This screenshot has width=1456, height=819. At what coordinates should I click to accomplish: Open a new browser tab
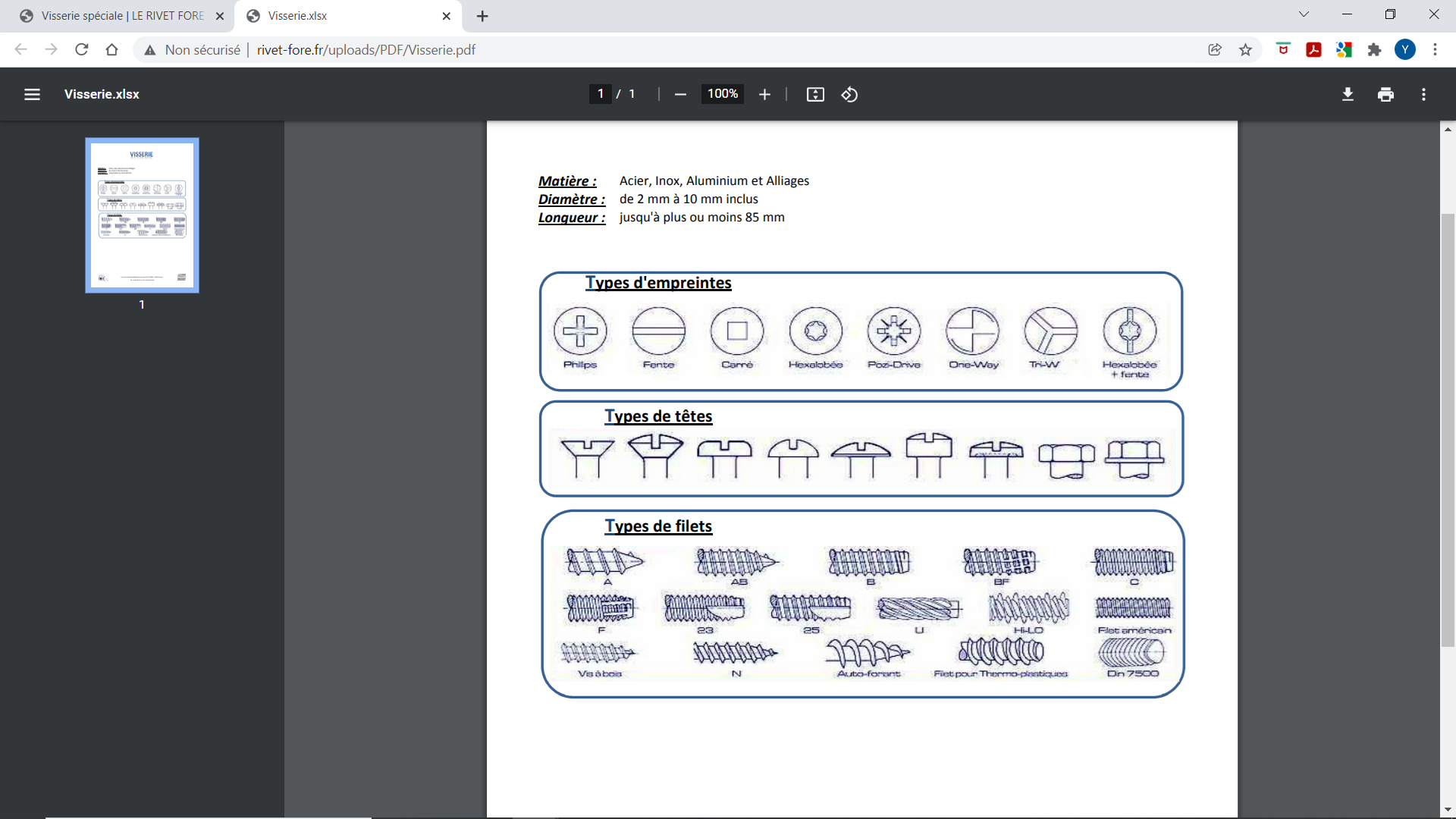pyautogui.click(x=482, y=16)
